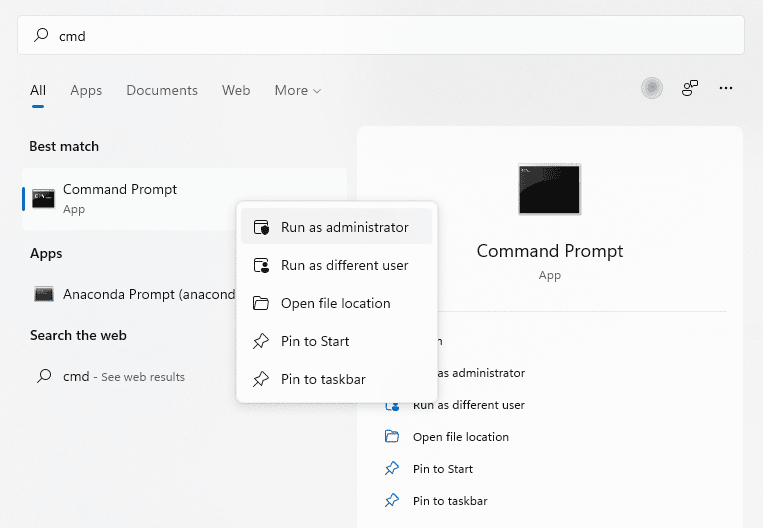Switch to the Documents tab
This screenshot has width=763, height=528.
162,90
